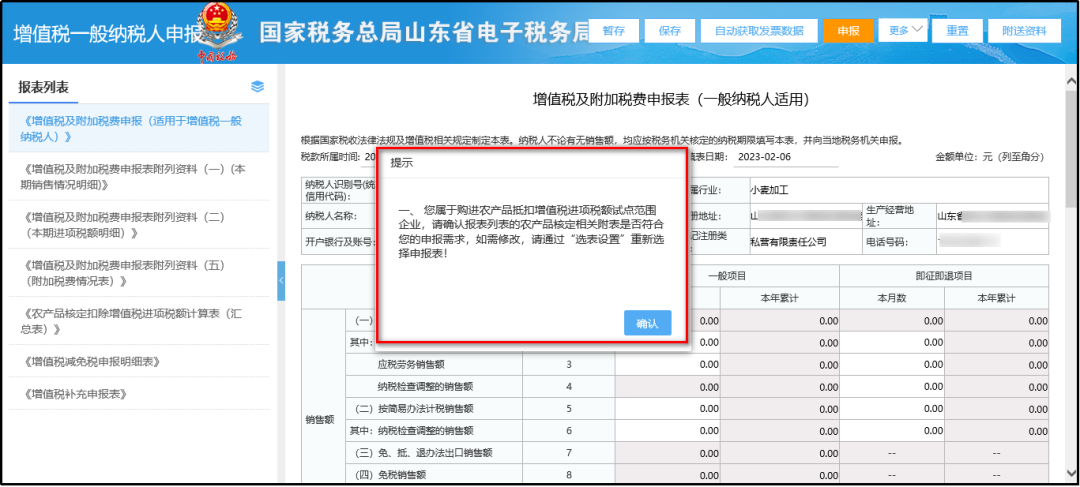Click the 一般项目 column header
Image resolution: width=1080 pixels, height=487 pixels.
click(727, 276)
